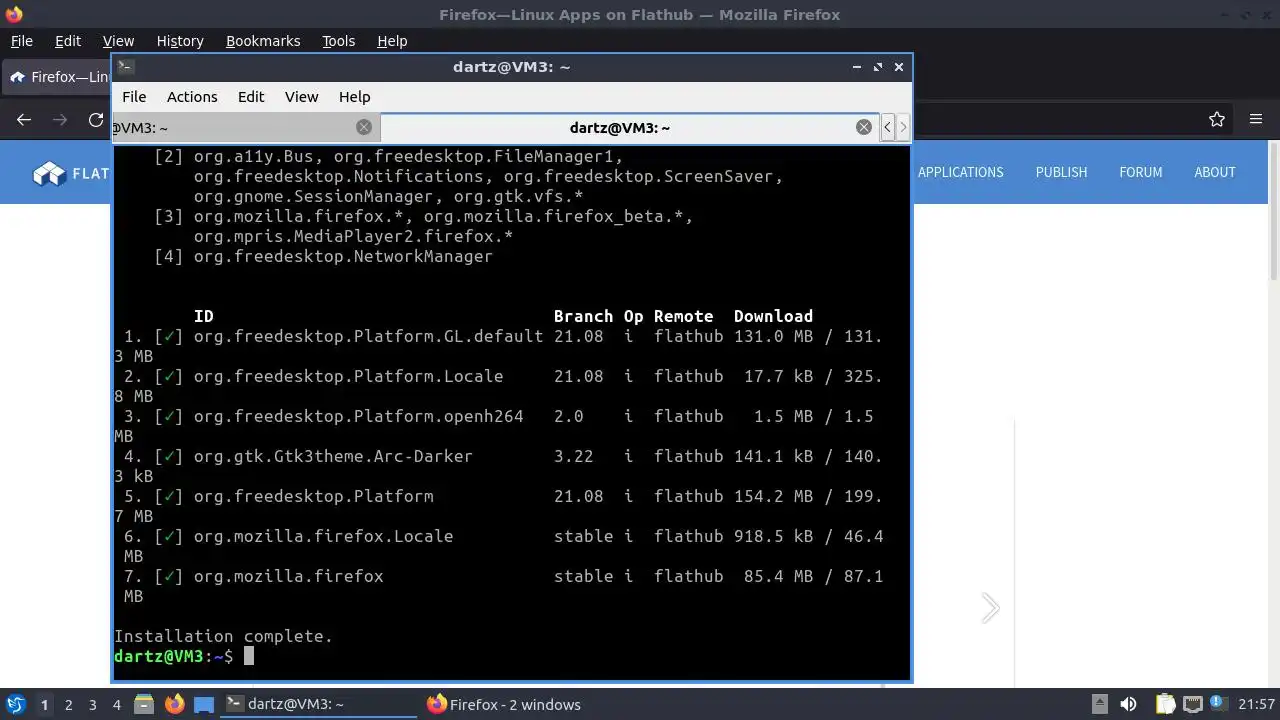
Task: Open Firefox History menu
Action: point(180,41)
